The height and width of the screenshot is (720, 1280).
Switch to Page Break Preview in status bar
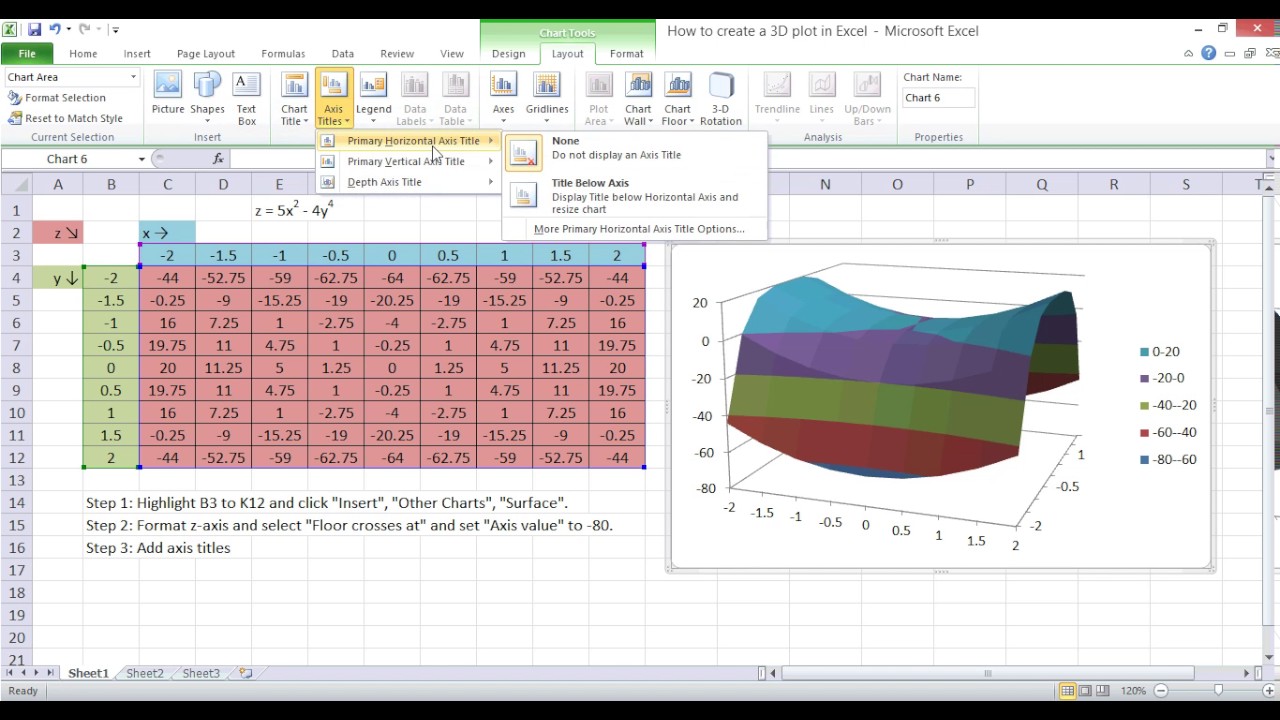coord(1102,691)
